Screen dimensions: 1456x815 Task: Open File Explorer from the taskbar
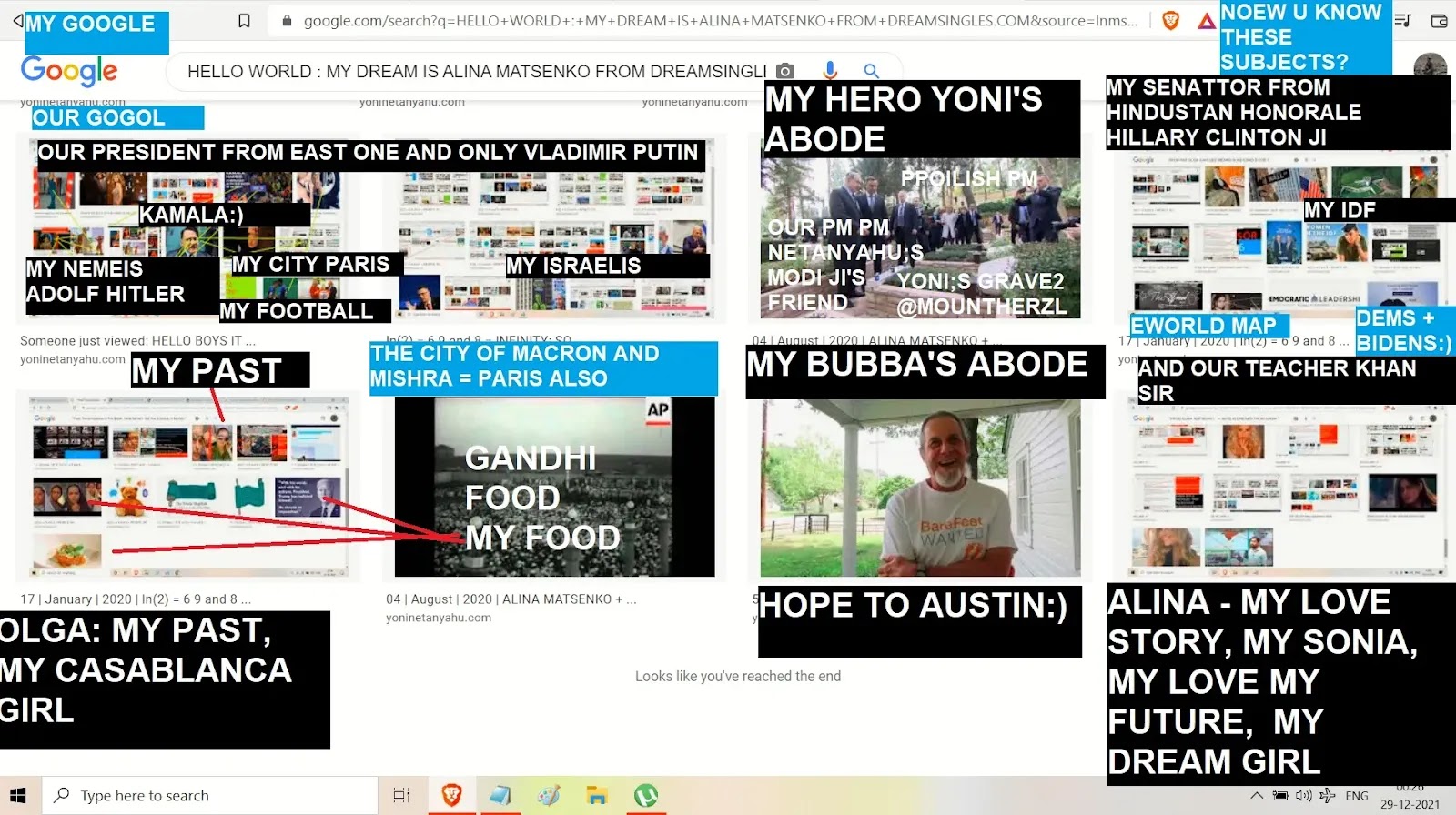click(597, 796)
